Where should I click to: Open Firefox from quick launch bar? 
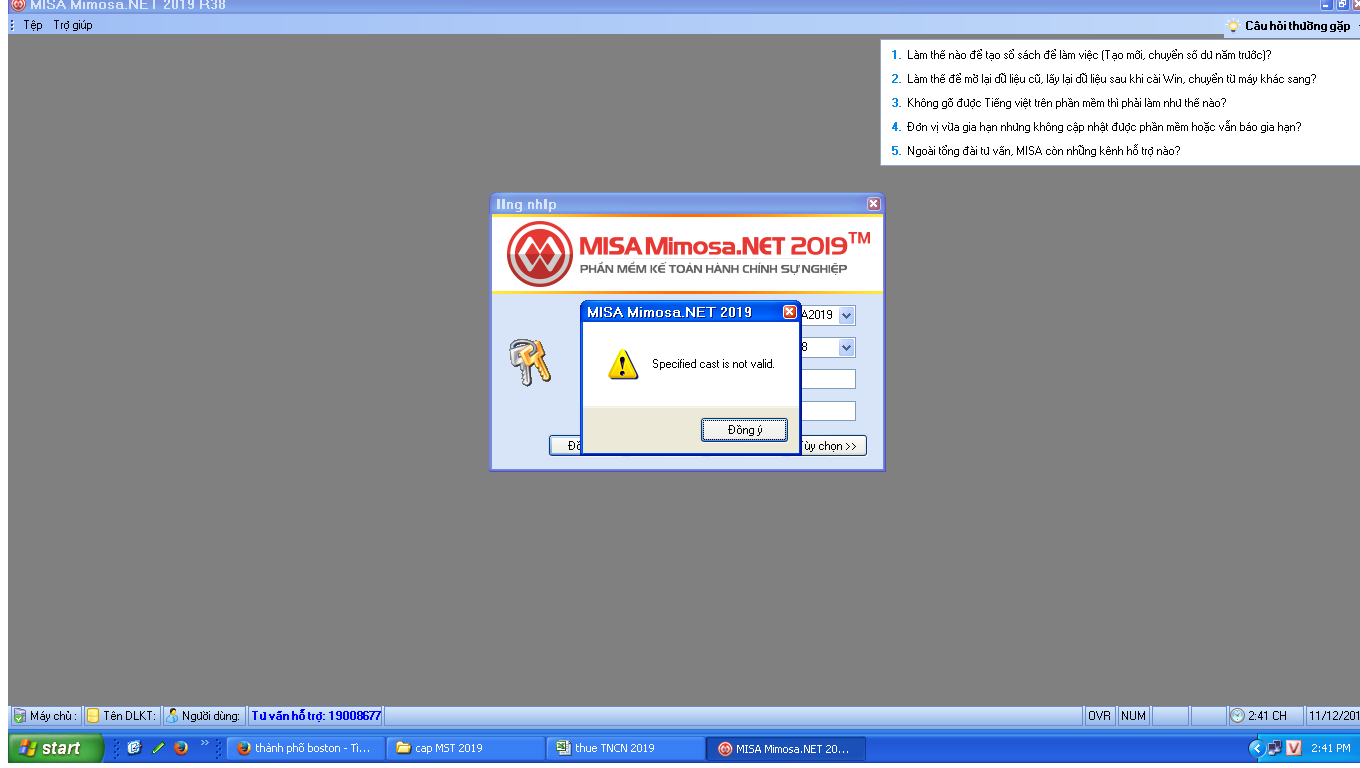181,748
